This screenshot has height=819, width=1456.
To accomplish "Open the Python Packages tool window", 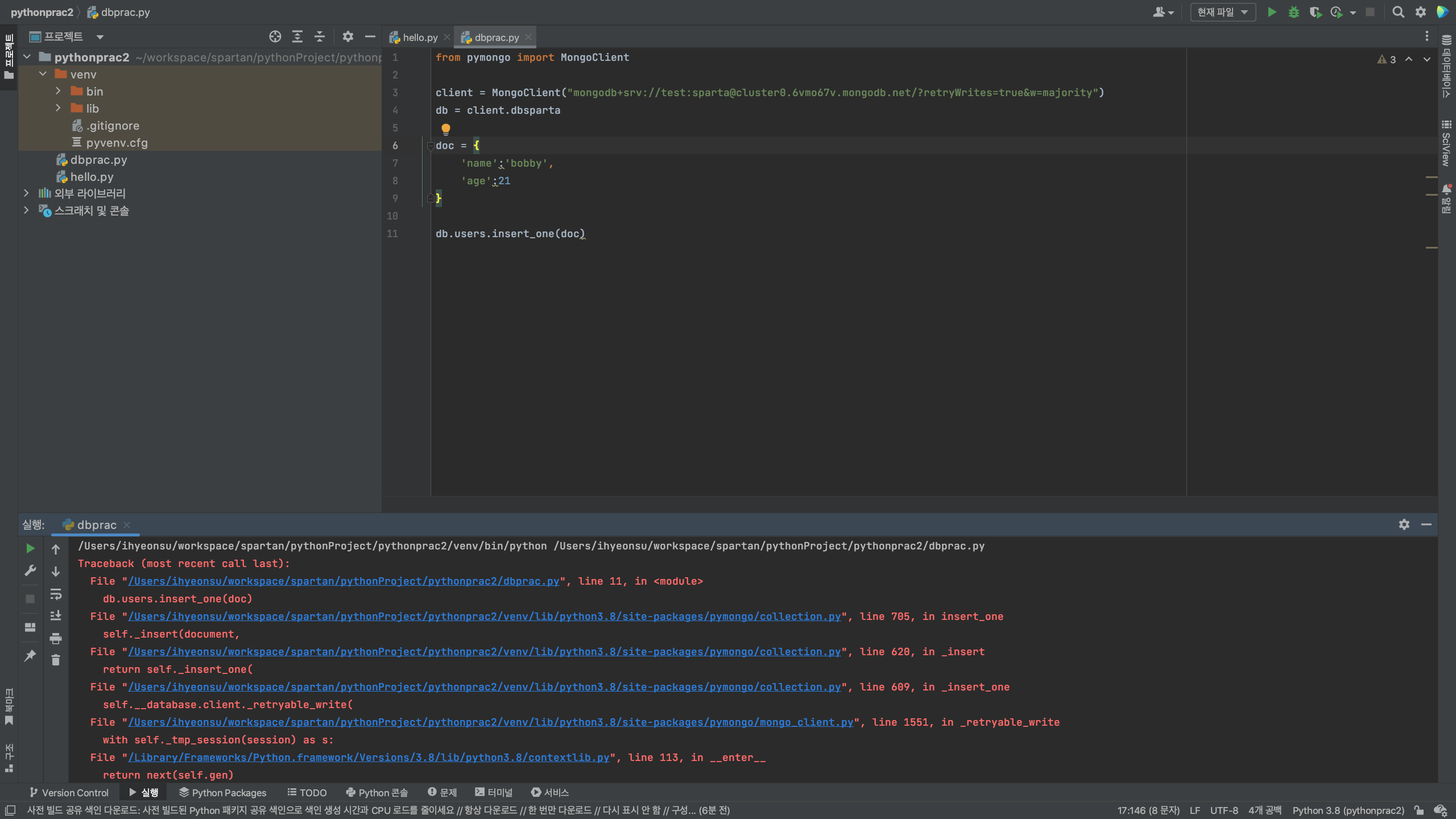I will click(x=223, y=792).
